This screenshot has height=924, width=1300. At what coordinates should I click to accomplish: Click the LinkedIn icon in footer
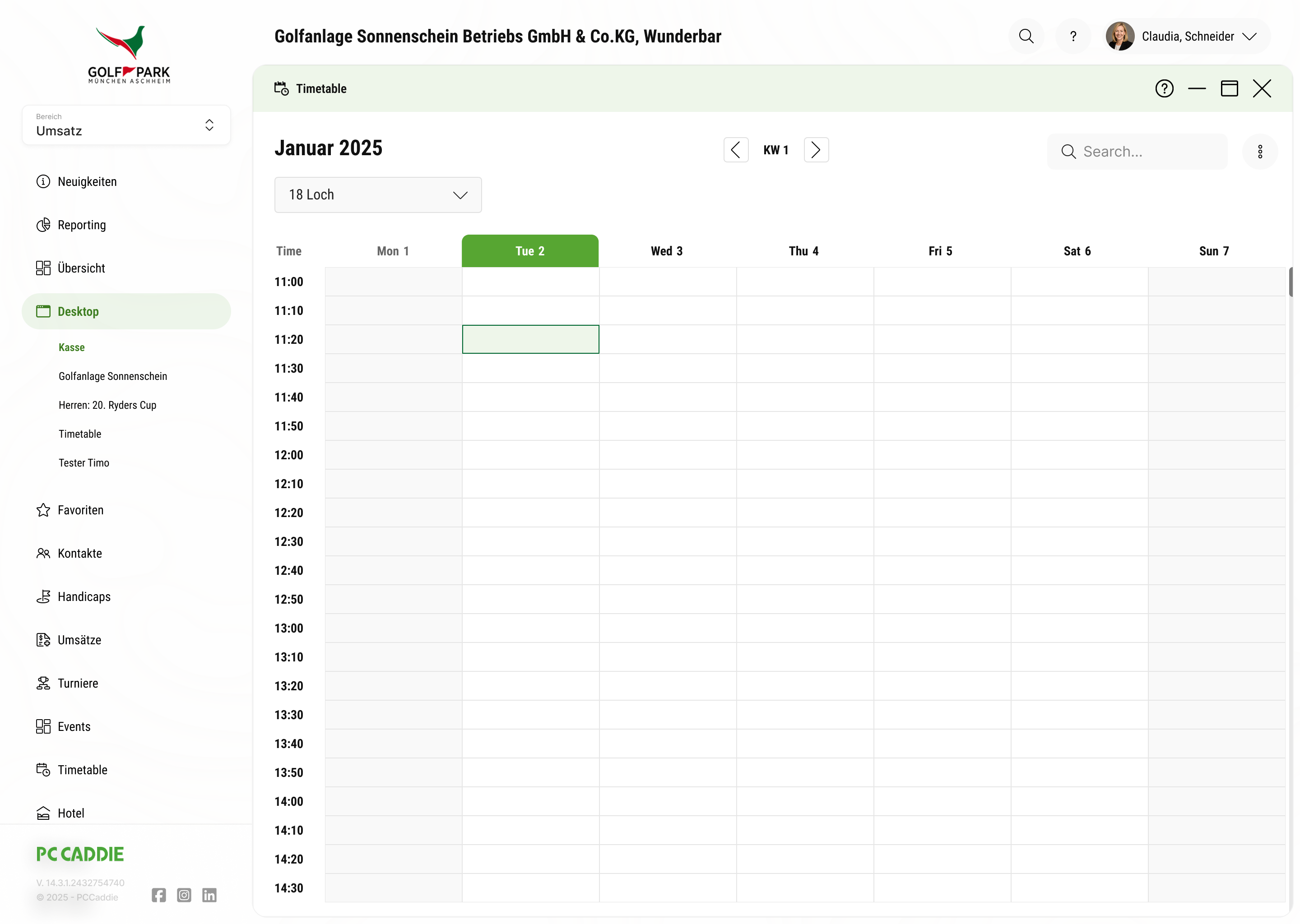pos(209,895)
